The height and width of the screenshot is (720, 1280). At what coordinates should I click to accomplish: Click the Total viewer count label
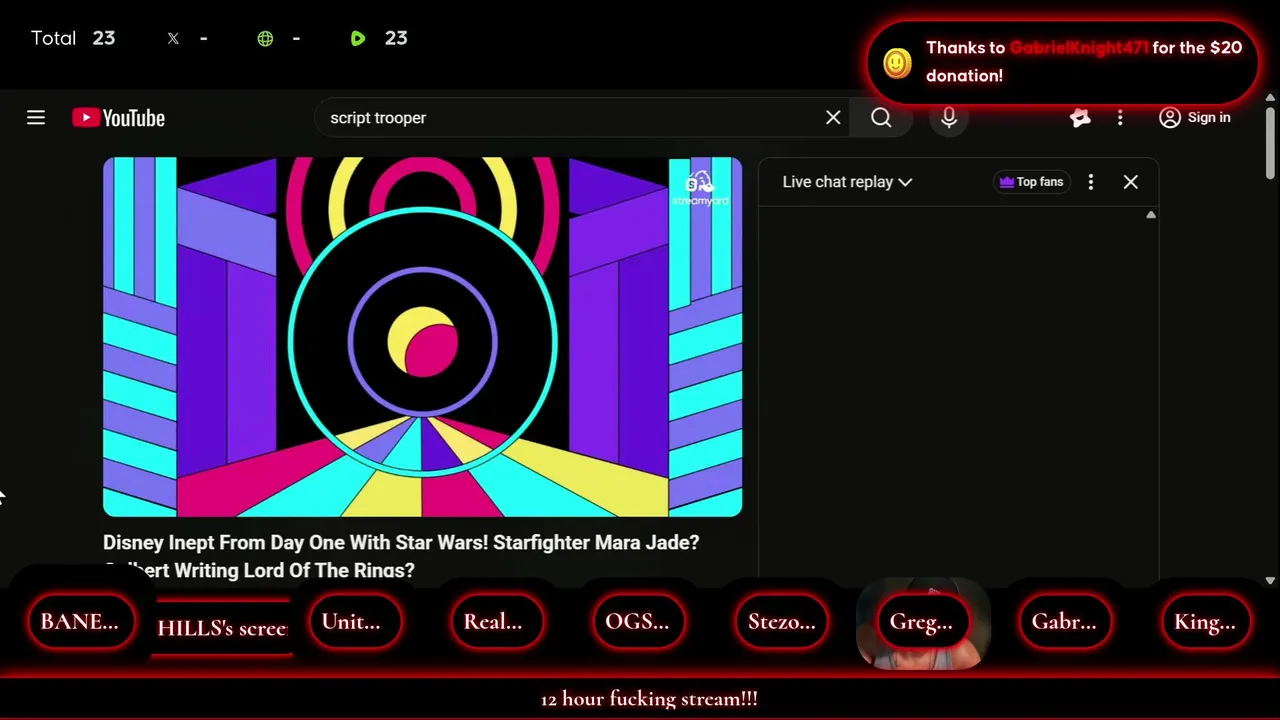tap(53, 38)
